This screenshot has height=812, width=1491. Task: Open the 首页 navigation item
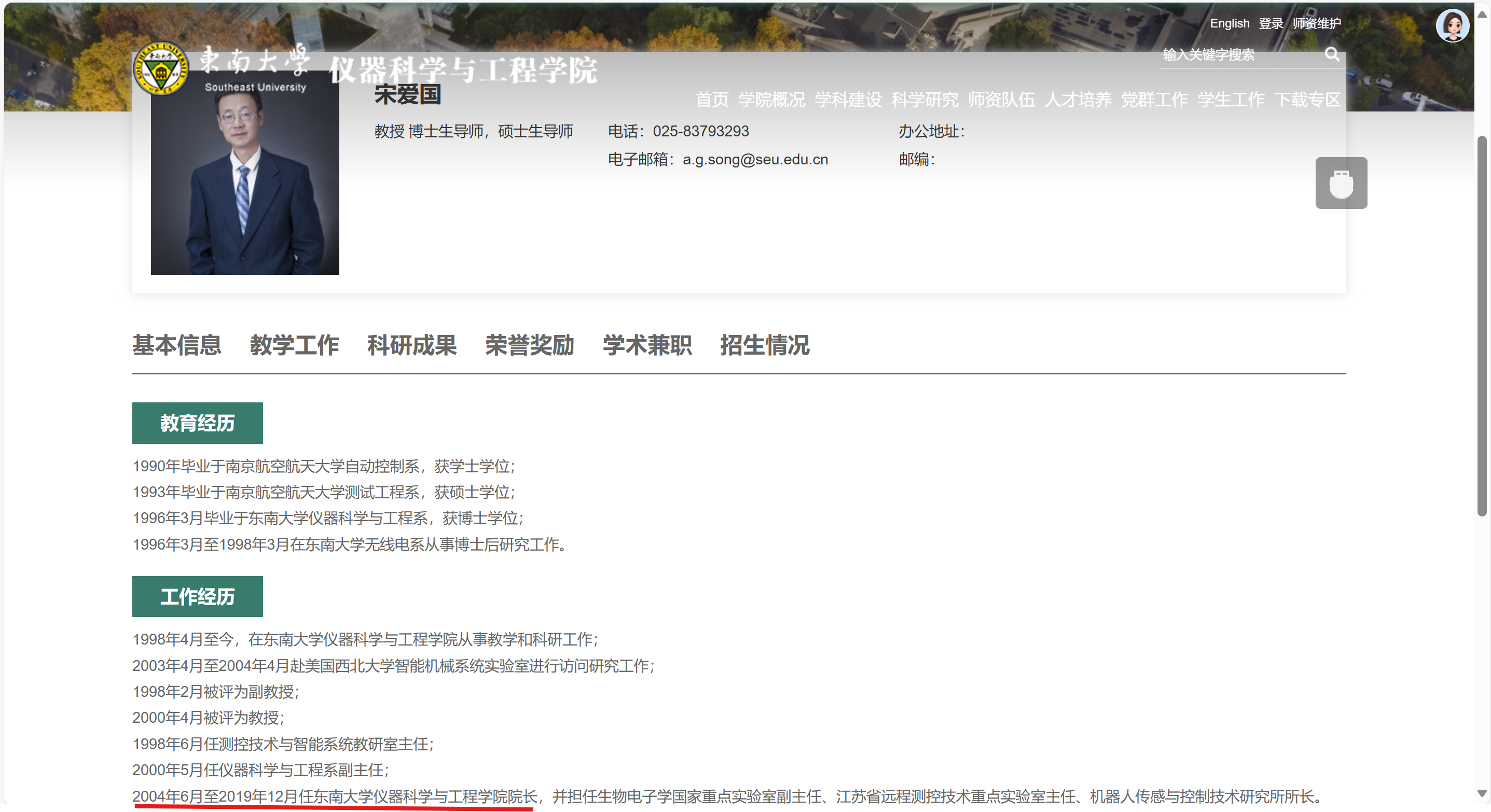point(712,100)
